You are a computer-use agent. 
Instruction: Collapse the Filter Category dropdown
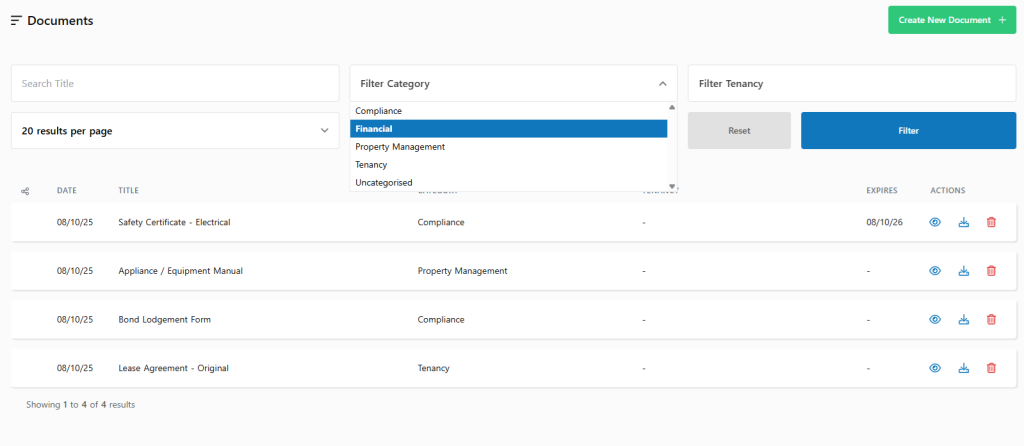(661, 84)
